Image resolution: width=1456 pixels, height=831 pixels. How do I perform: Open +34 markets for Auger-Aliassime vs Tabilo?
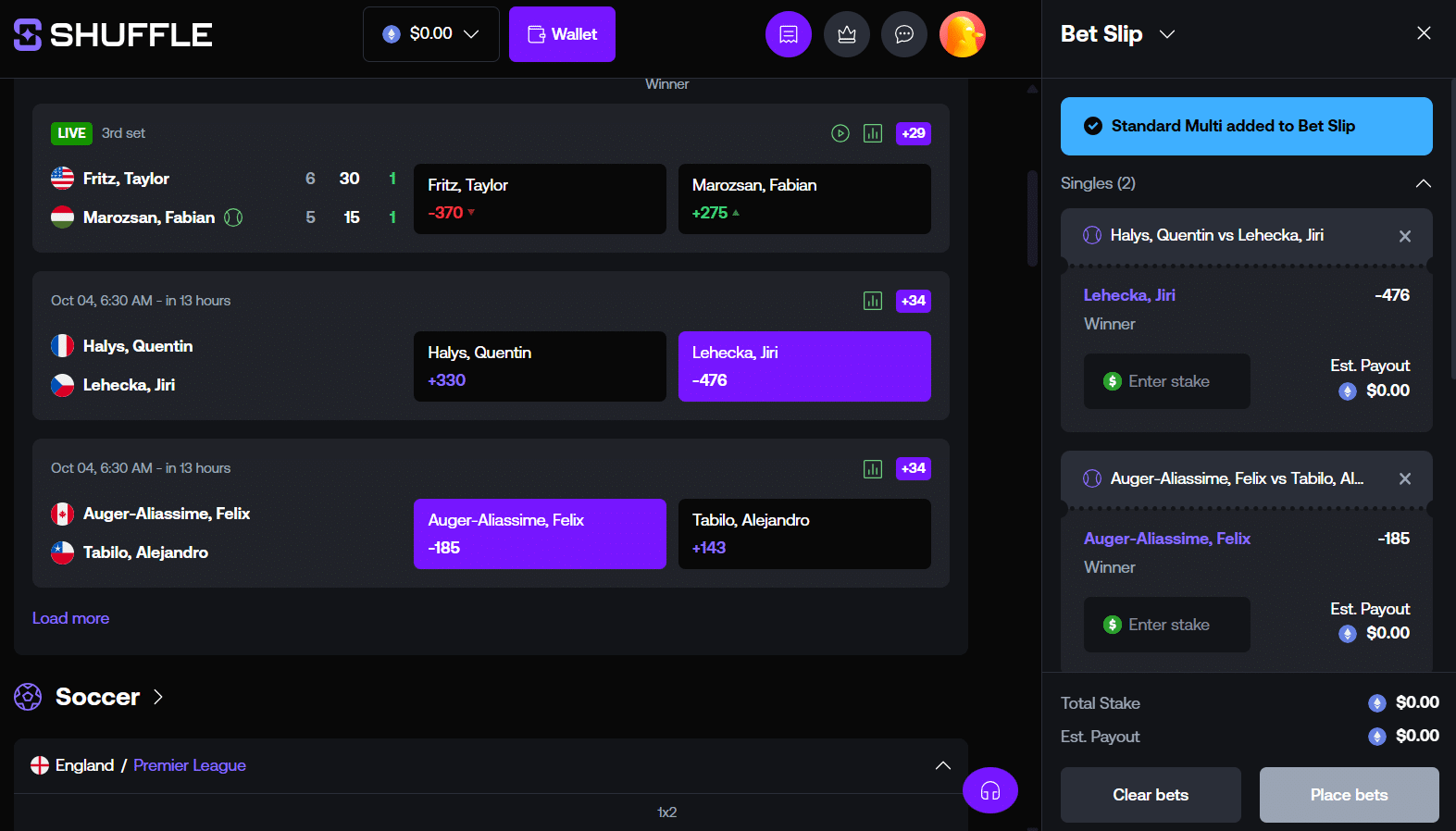click(914, 468)
